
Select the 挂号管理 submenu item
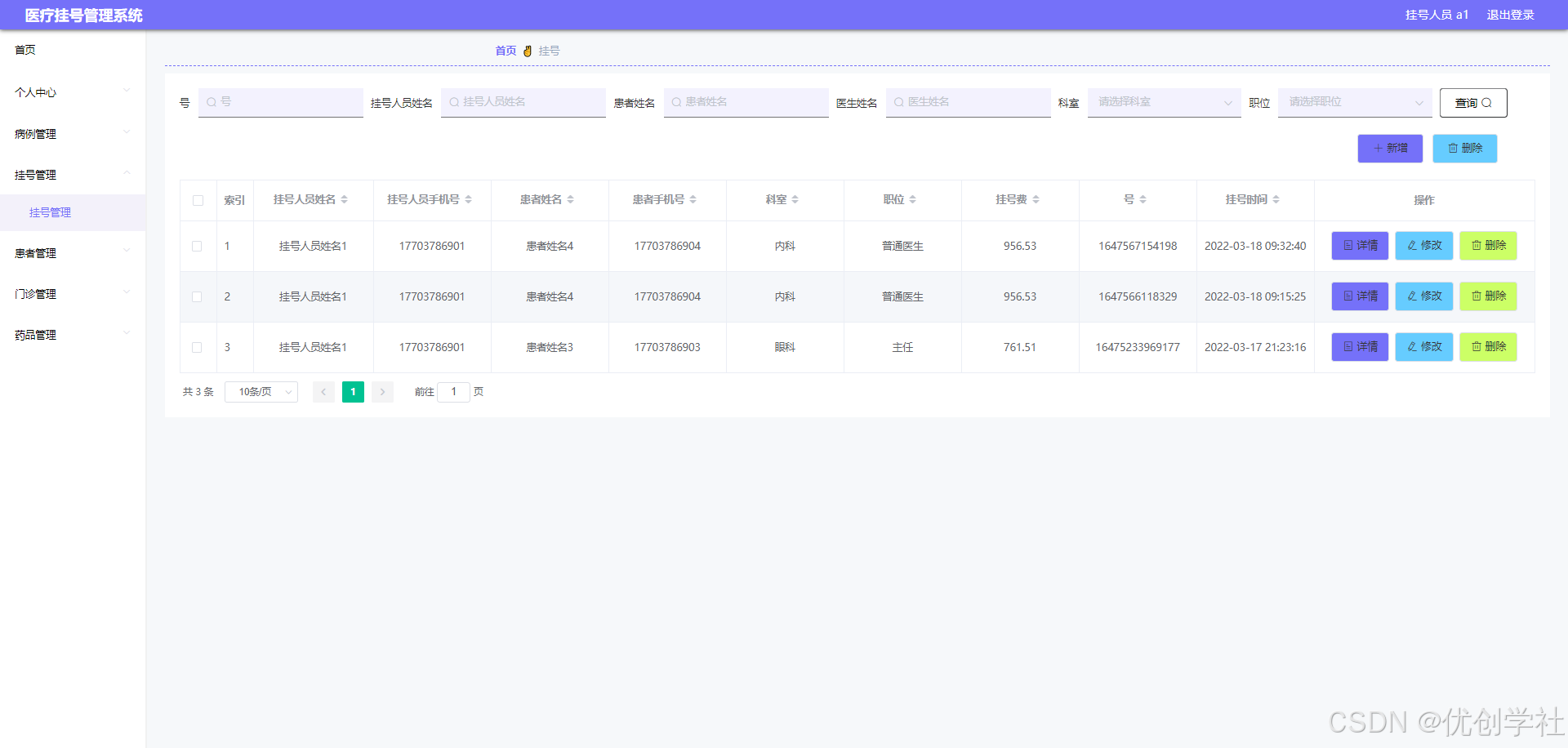[x=73, y=212]
